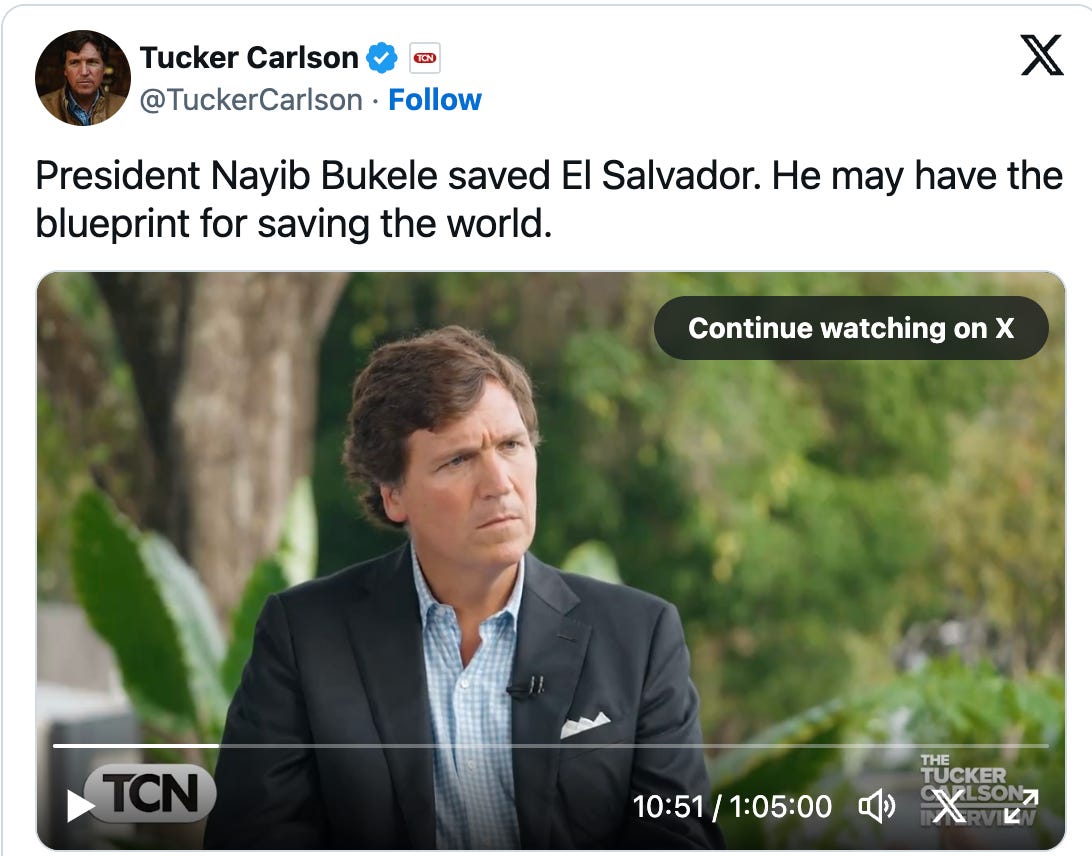This screenshot has width=1092, height=856.
Task: Click the blue verified checkmark badge
Action: coord(382,58)
